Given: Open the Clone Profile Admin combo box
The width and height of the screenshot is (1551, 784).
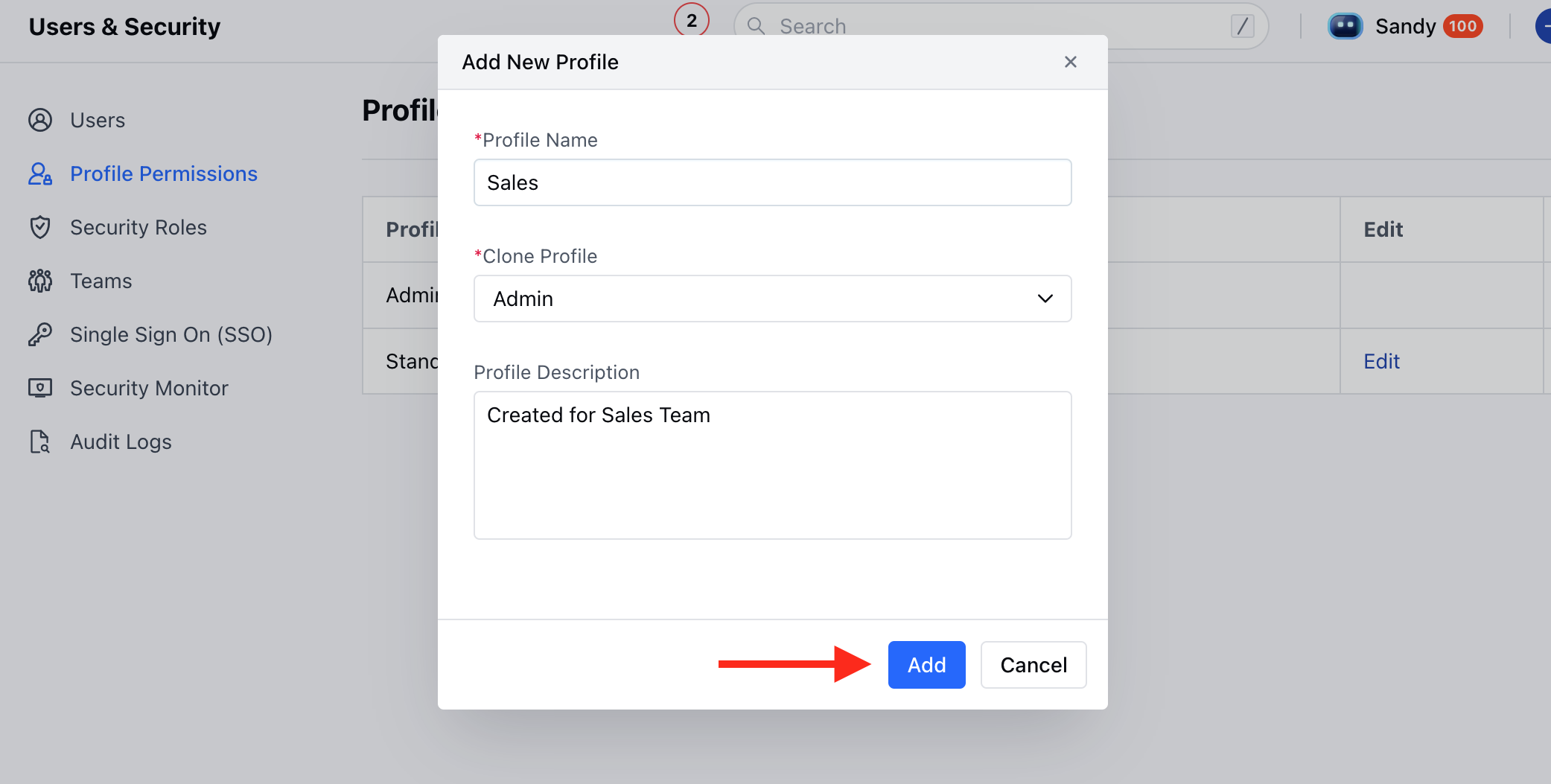Looking at the screenshot, I should coord(773,299).
